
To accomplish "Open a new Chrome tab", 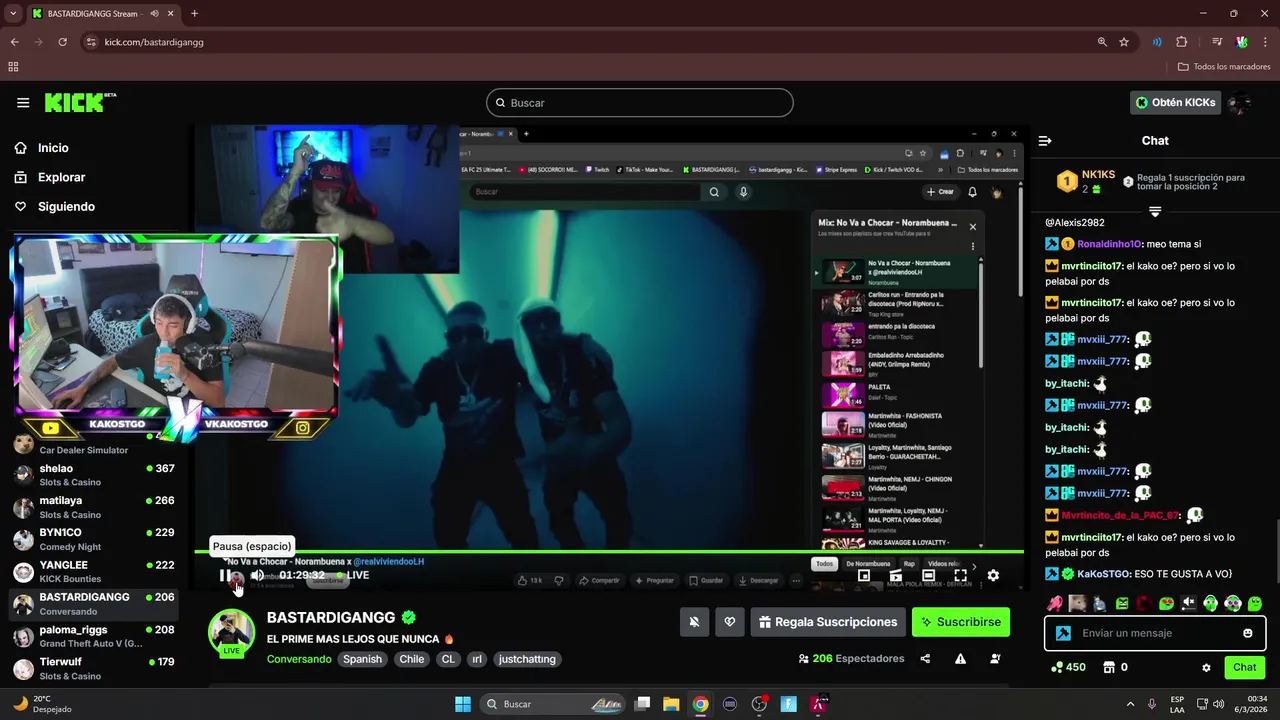I will point(194,13).
